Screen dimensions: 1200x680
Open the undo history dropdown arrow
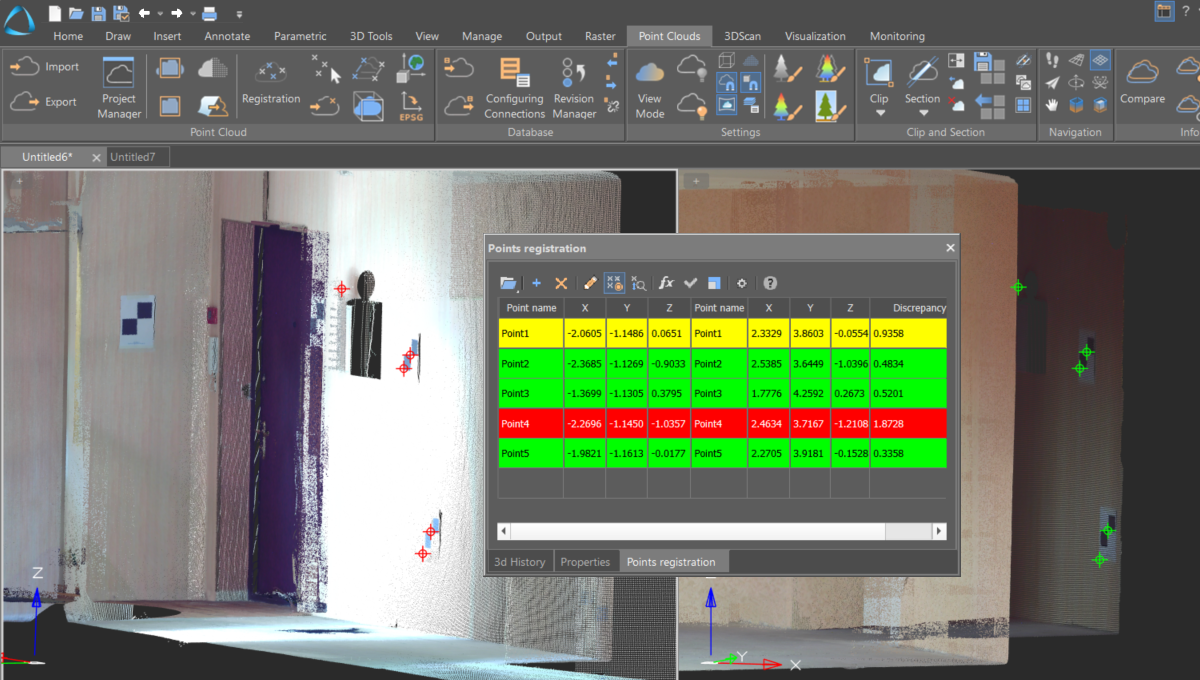[160, 14]
